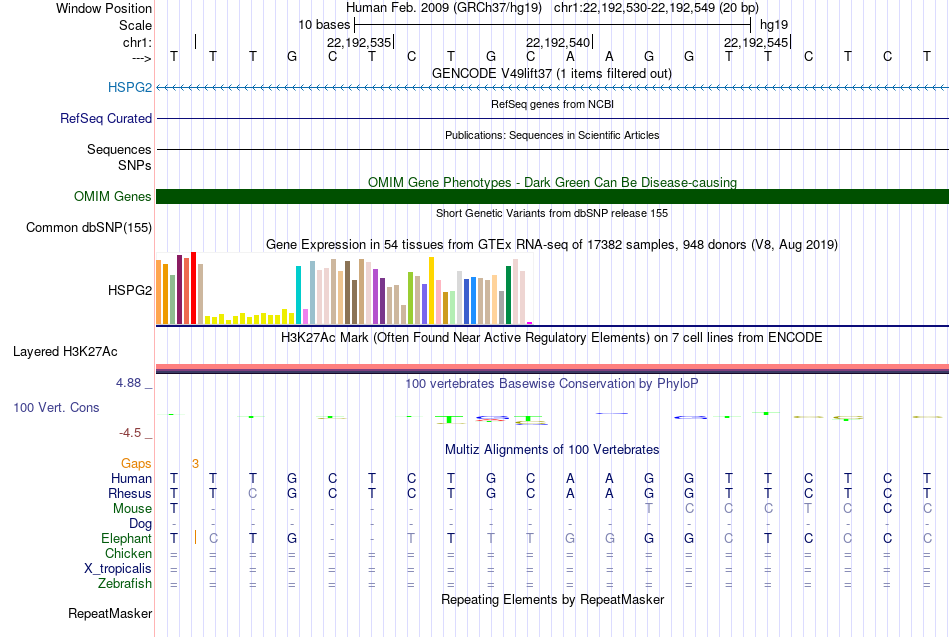Viewport: 950px width, 637px height.
Task: Select the Layered H3K27Ac track label
Action: [65, 352]
